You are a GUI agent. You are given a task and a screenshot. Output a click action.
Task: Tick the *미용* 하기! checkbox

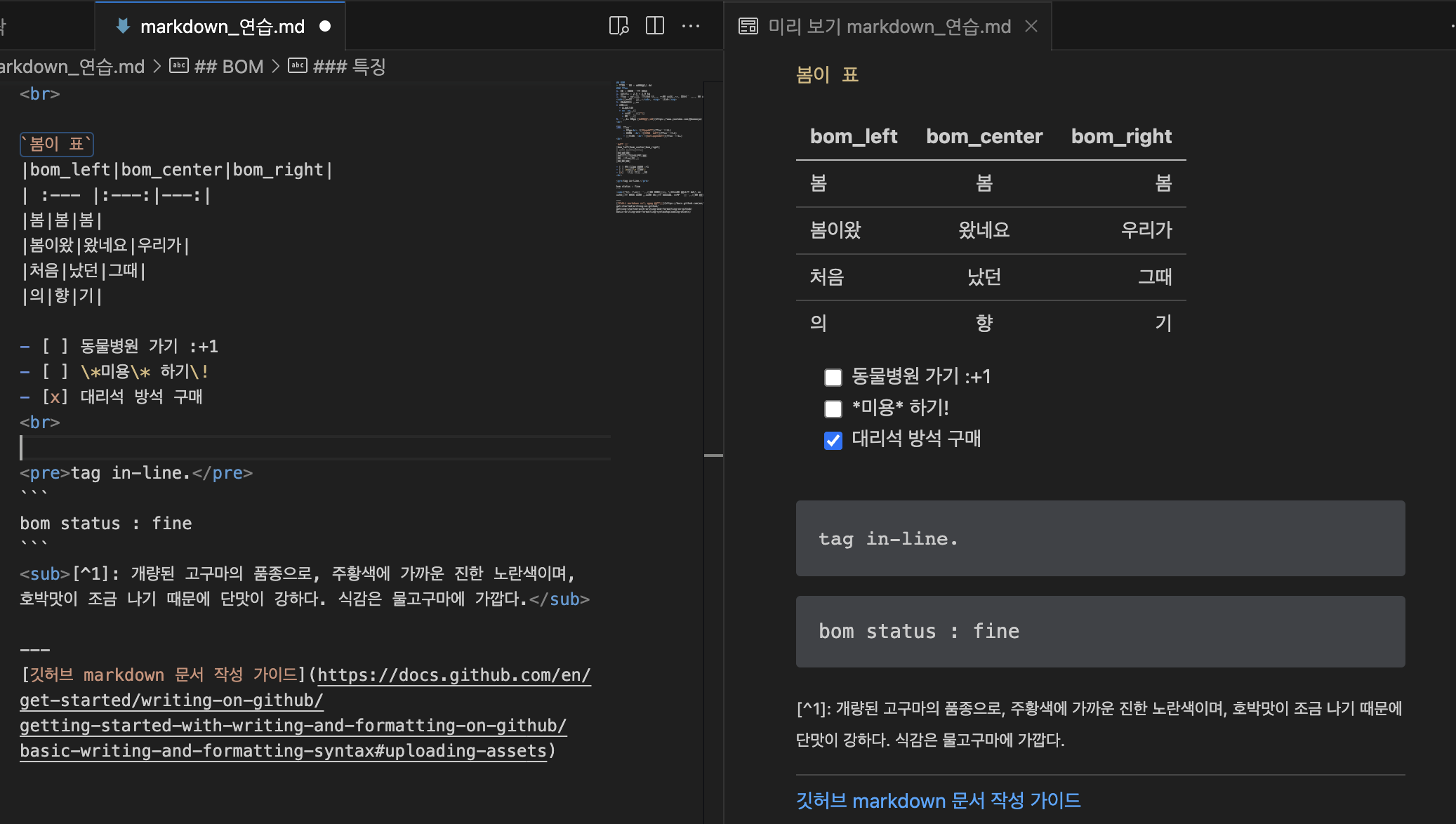point(833,408)
